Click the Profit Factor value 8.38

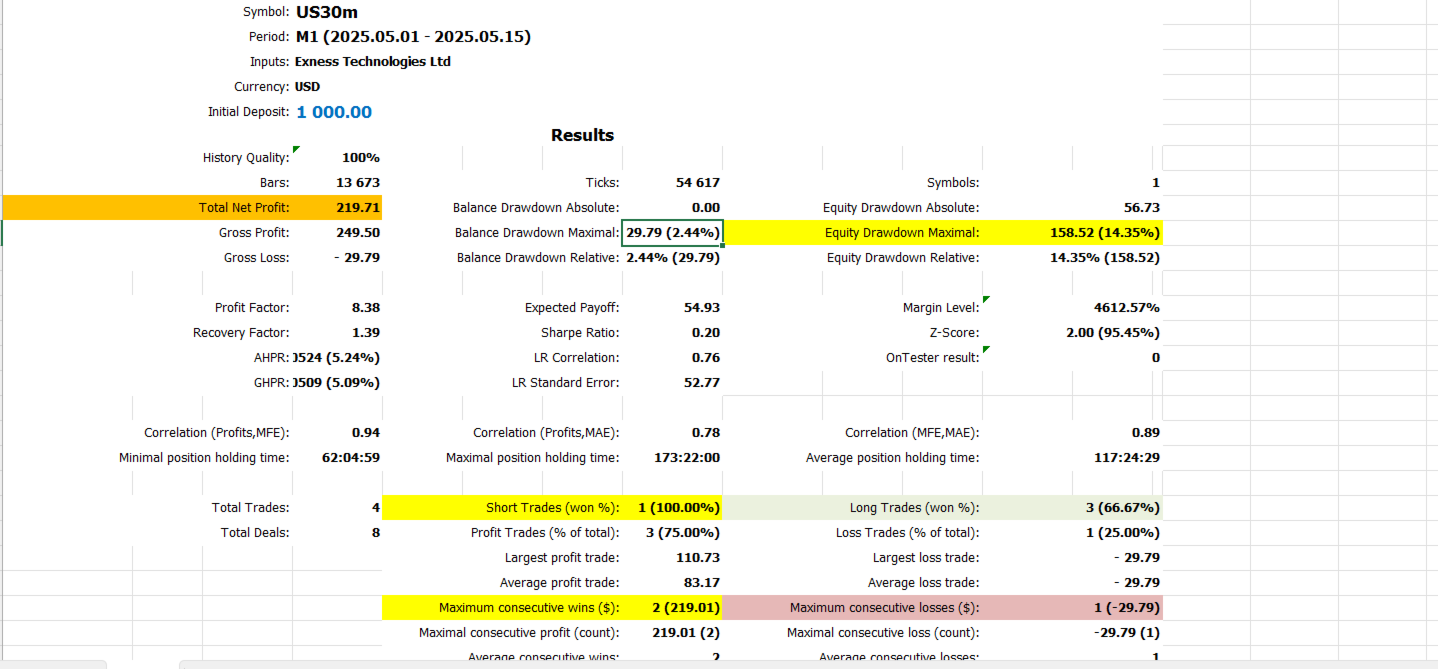click(366, 308)
